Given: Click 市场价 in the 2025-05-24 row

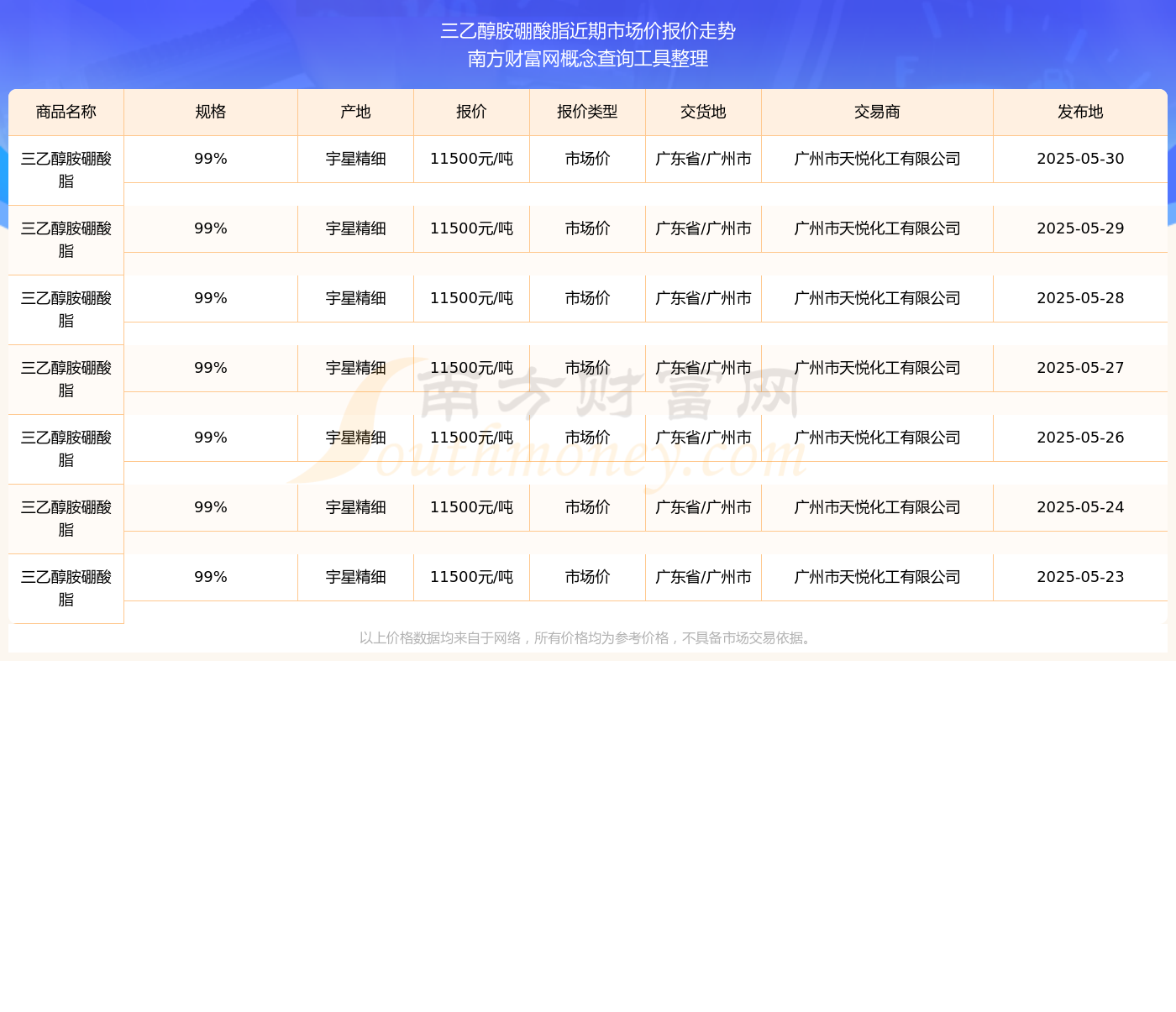Looking at the screenshot, I should pyautogui.click(x=588, y=507).
